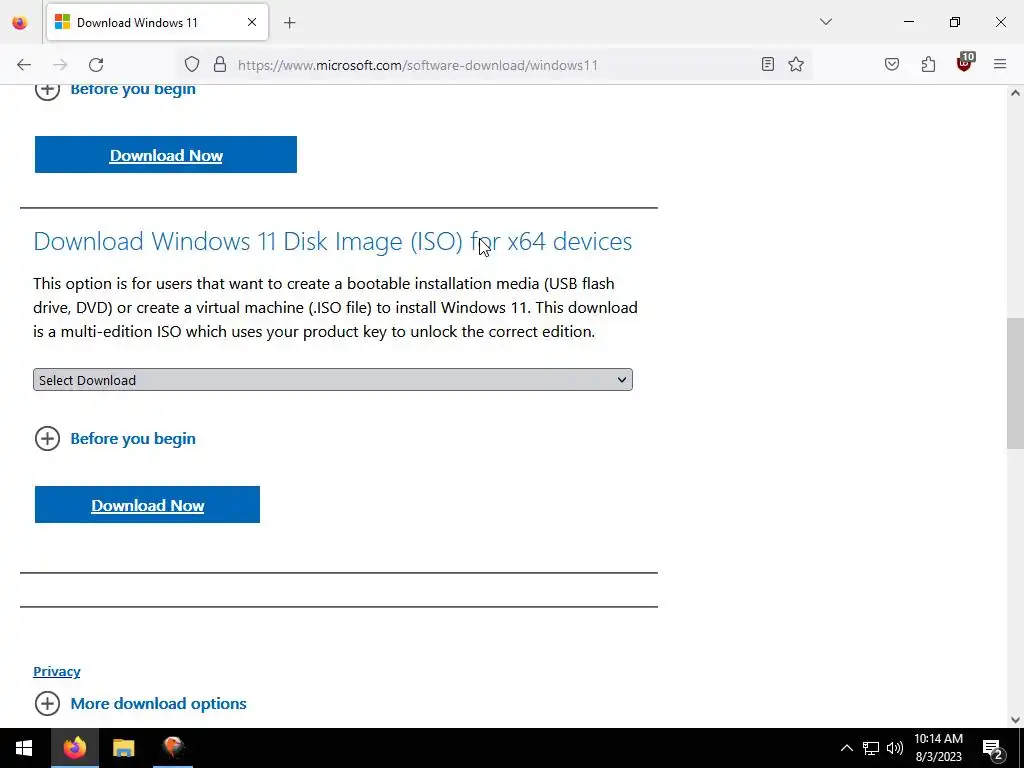List all tabs with the chevron
This screenshot has height=768, width=1024.
826,22
